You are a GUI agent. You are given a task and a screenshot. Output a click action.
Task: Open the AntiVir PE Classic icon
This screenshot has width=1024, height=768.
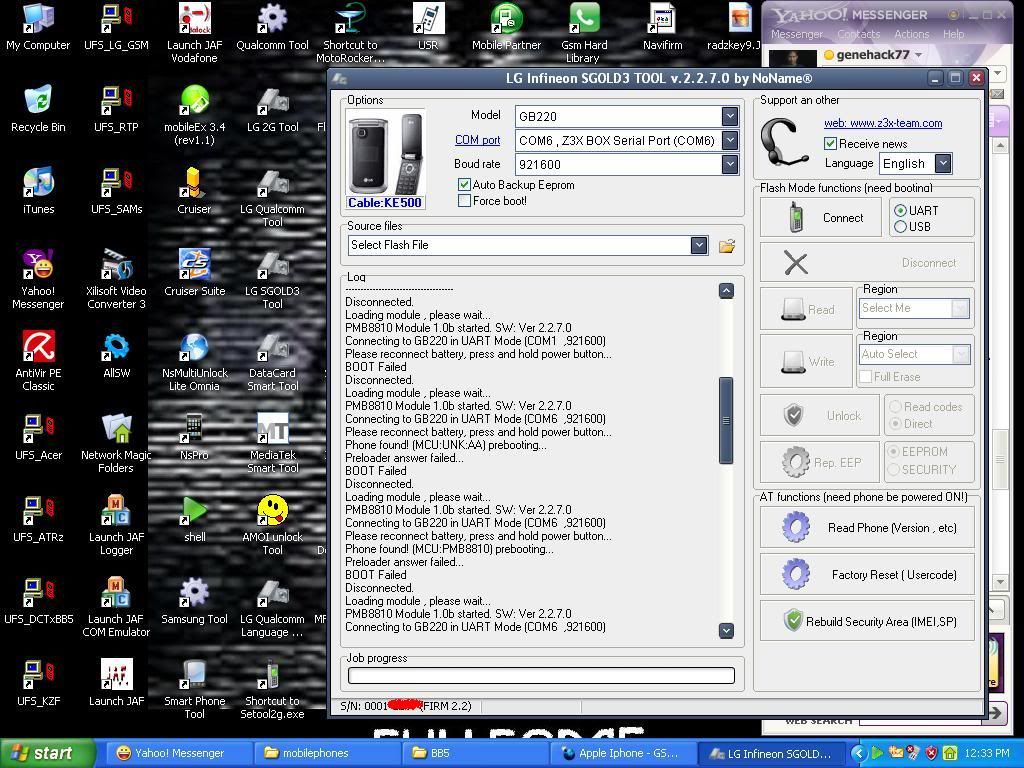click(38, 361)
